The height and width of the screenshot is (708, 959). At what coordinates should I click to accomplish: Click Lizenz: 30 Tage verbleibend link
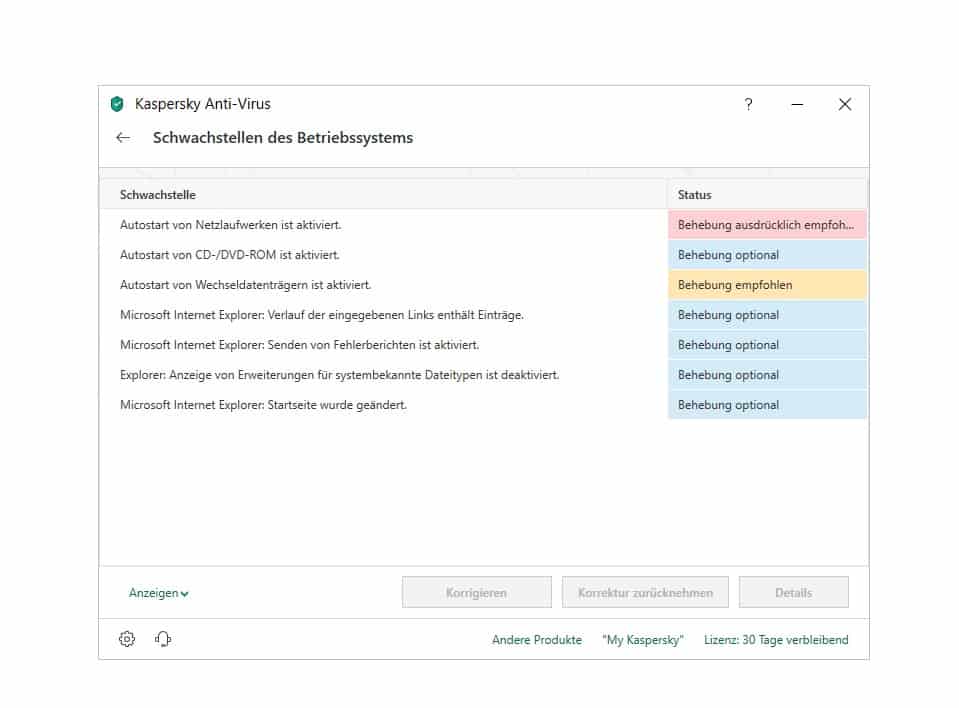(x=776, y=640)
